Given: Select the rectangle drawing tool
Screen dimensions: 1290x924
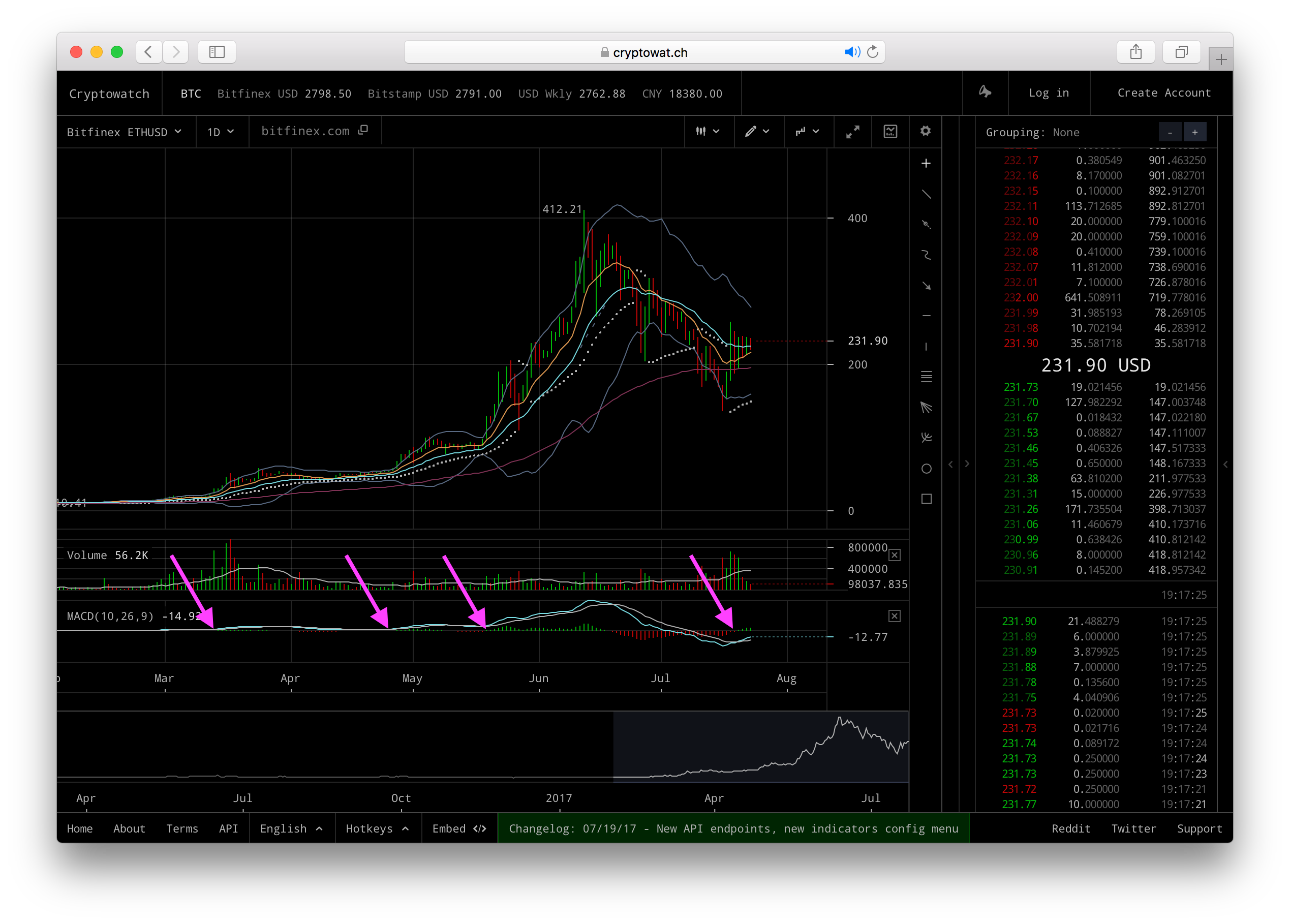Looking at the screenshot, I should click(x=926, y=499).
